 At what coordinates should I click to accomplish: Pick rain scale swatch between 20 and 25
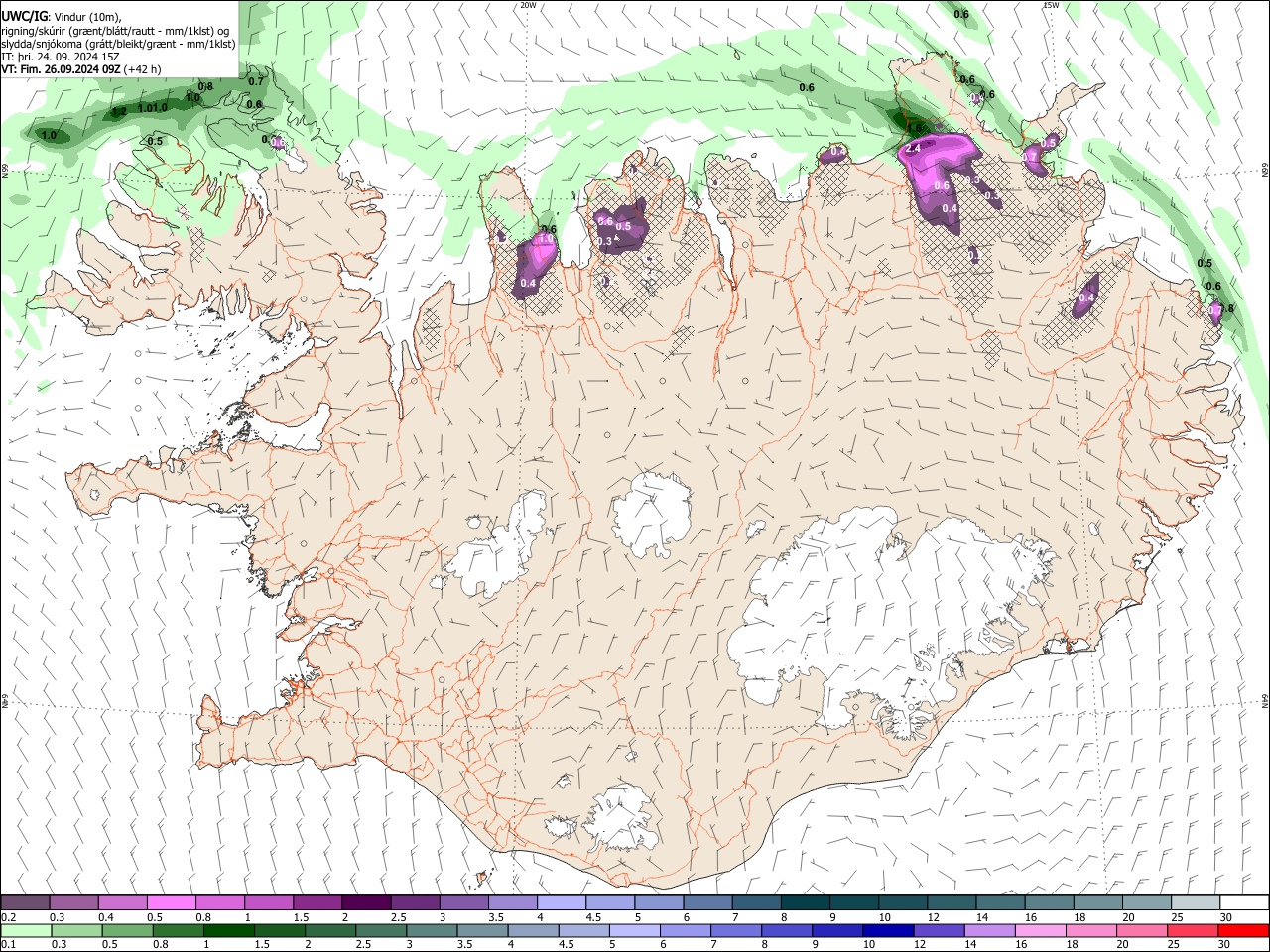1140,931
